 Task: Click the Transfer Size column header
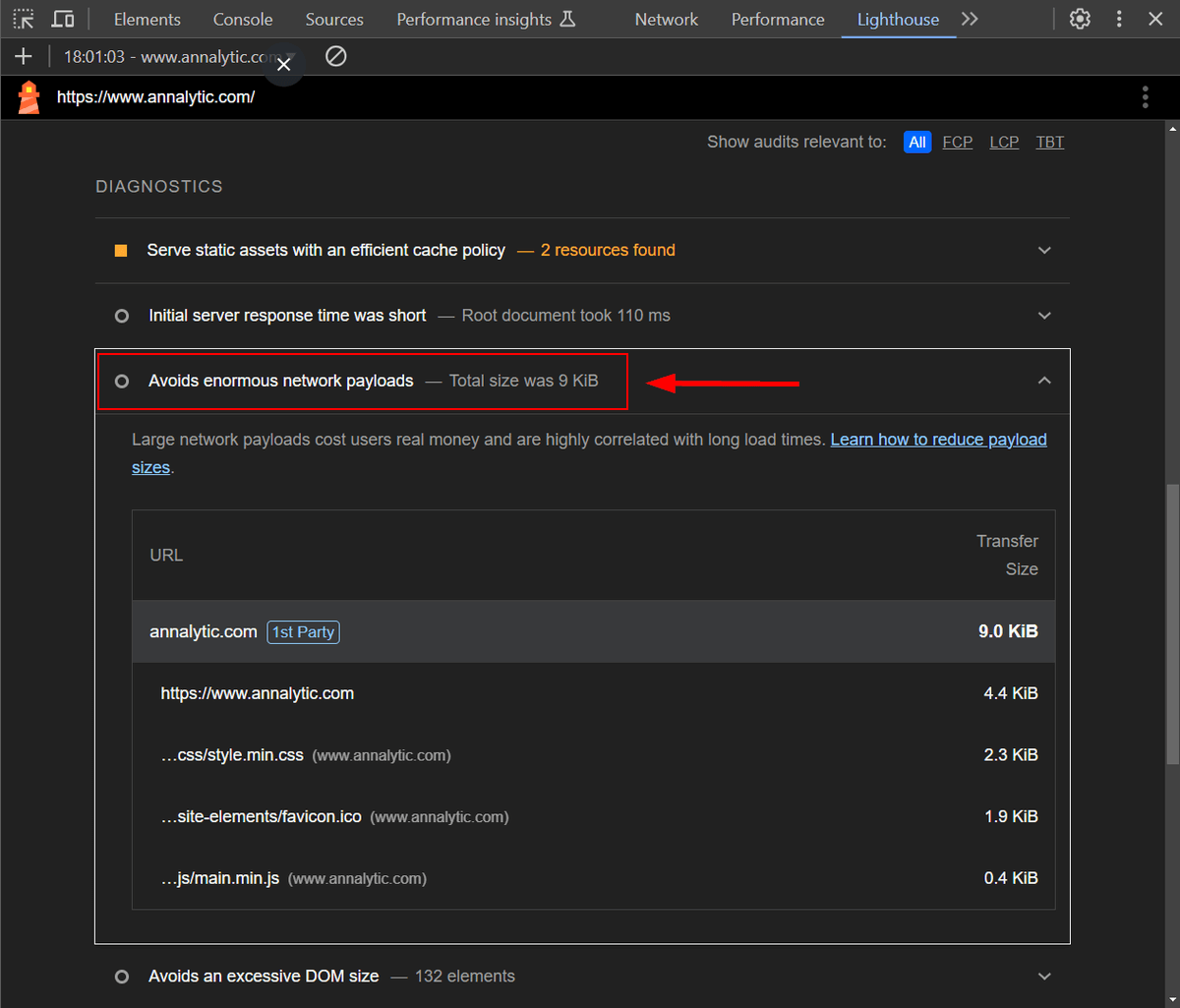point(1007,555)
